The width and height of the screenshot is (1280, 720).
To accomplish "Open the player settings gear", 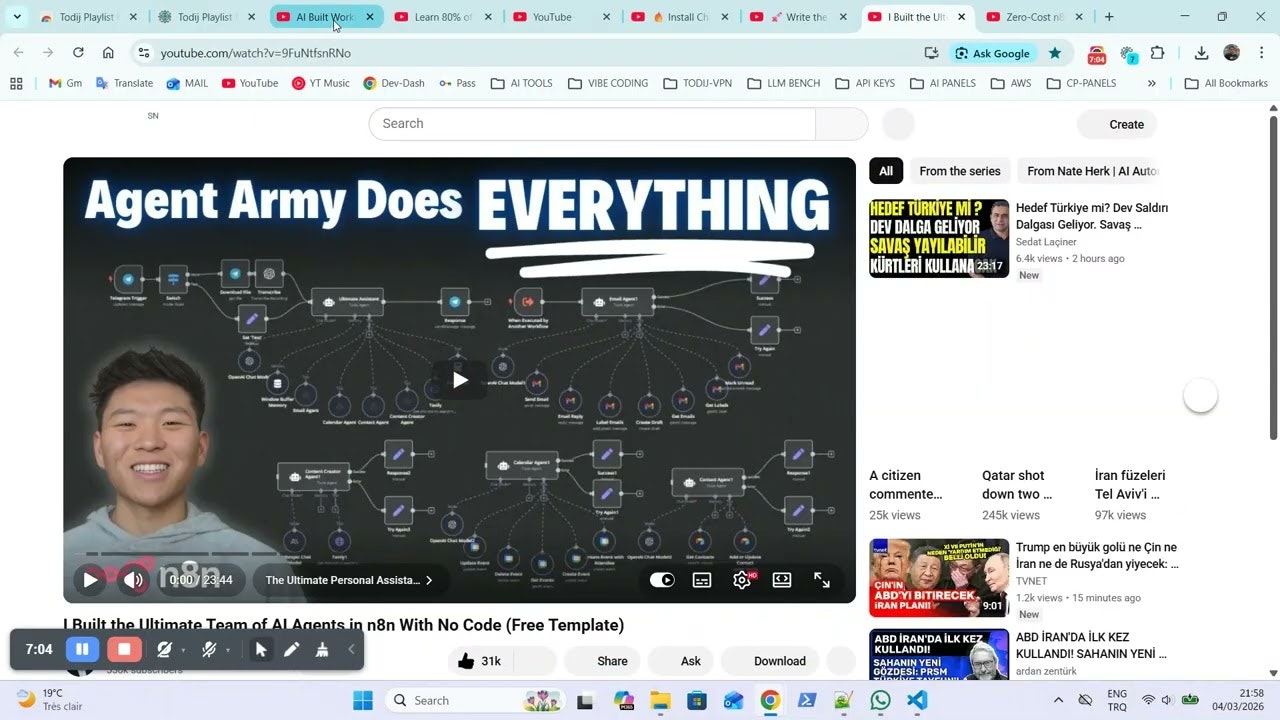I will pos(742,580).
